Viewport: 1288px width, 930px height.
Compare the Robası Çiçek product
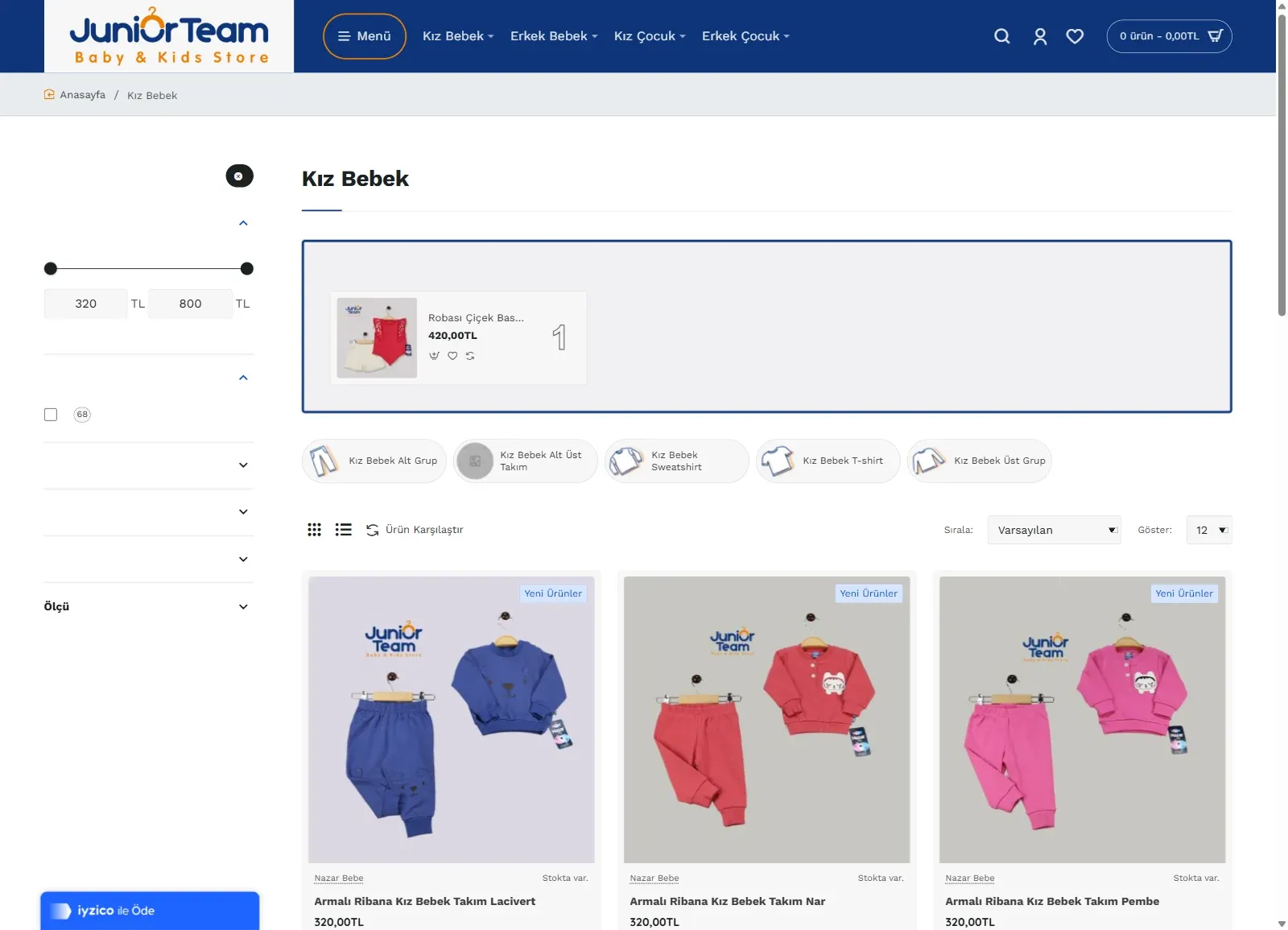point(470,356)
